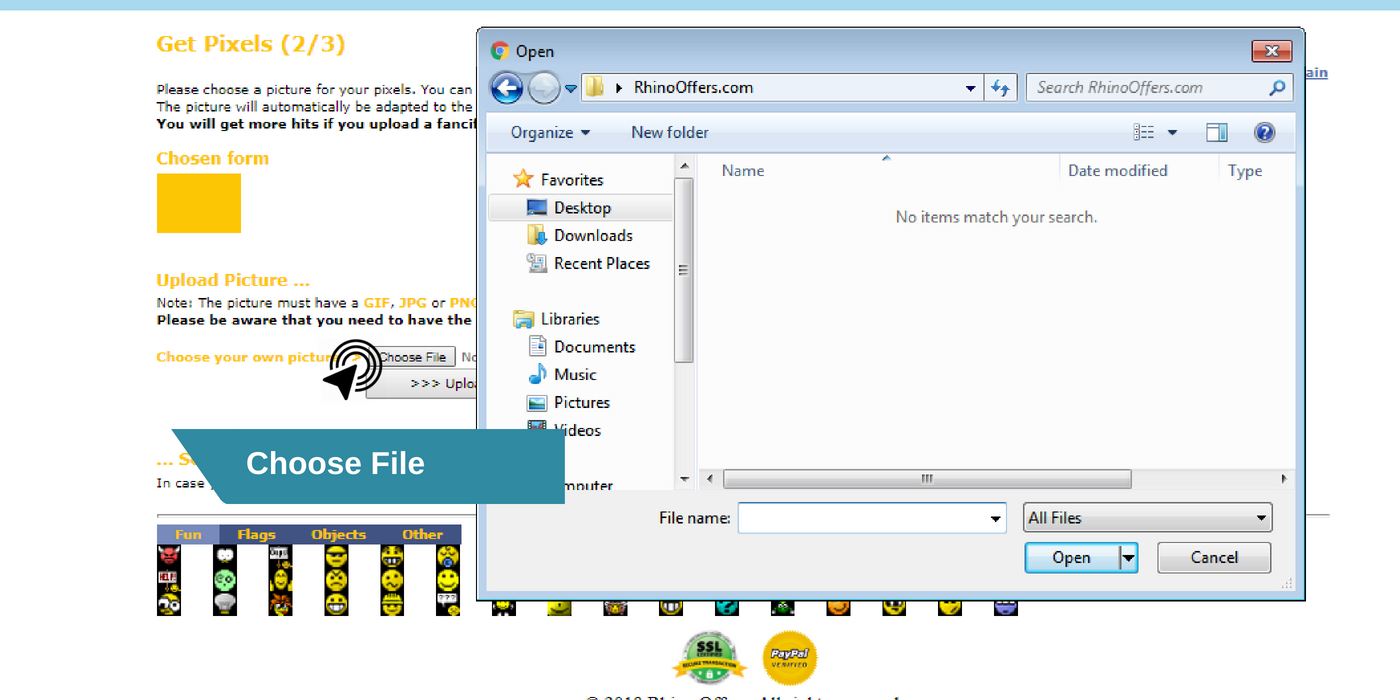
Task: Click the Open button
Action: point(1071,558)
